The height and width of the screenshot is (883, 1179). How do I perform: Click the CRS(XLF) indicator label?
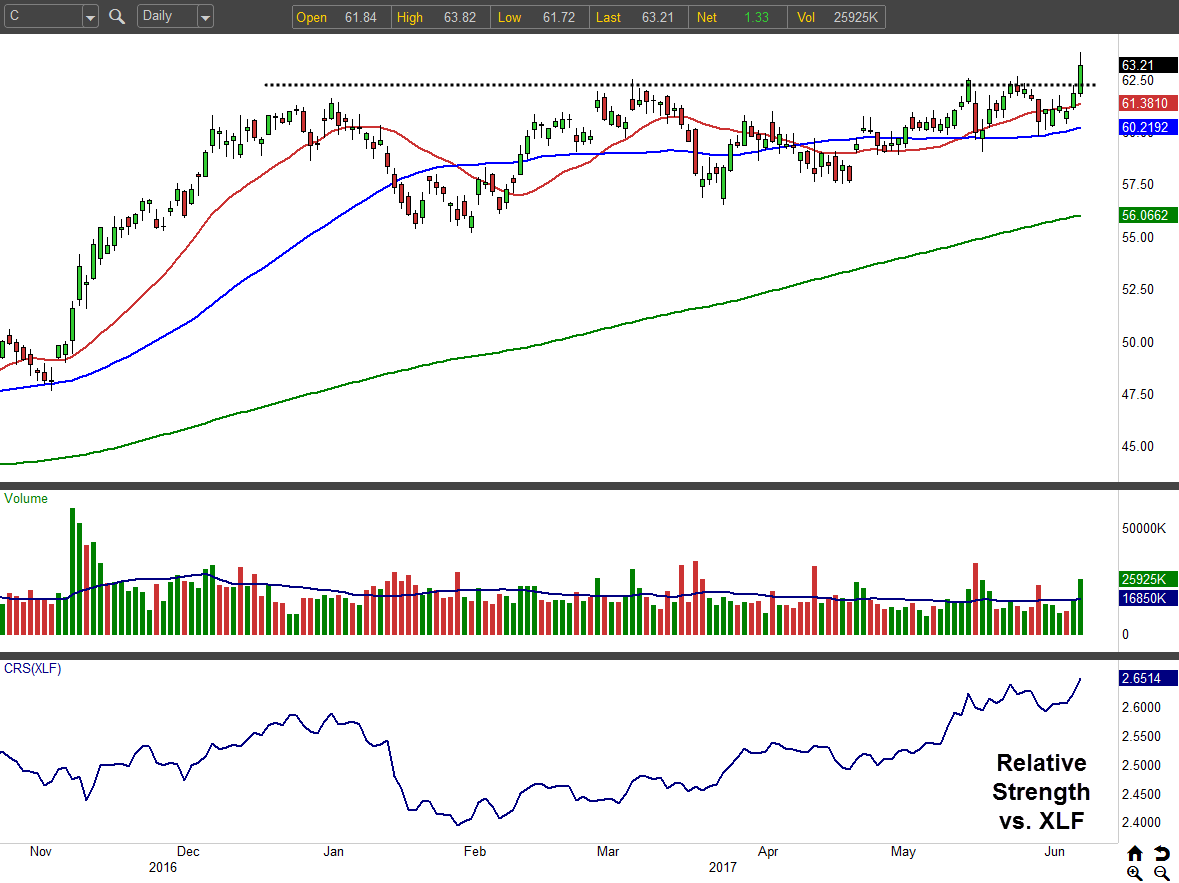33,668
